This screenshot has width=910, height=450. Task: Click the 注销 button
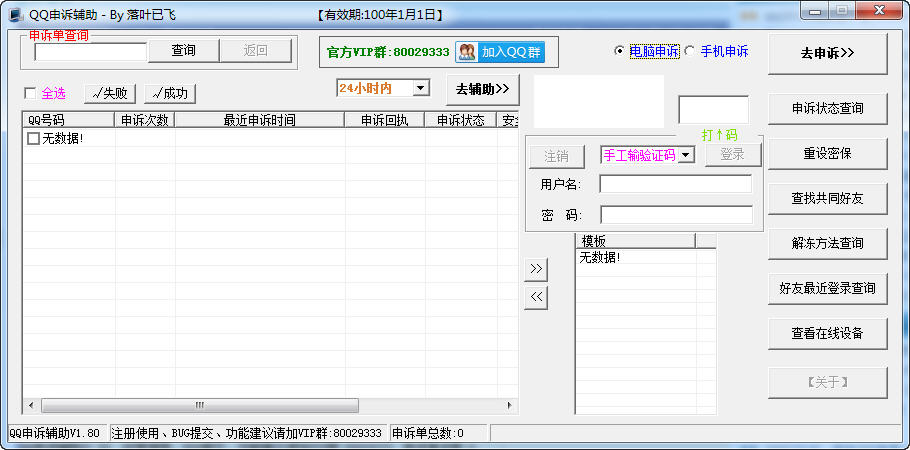(556, 156)
